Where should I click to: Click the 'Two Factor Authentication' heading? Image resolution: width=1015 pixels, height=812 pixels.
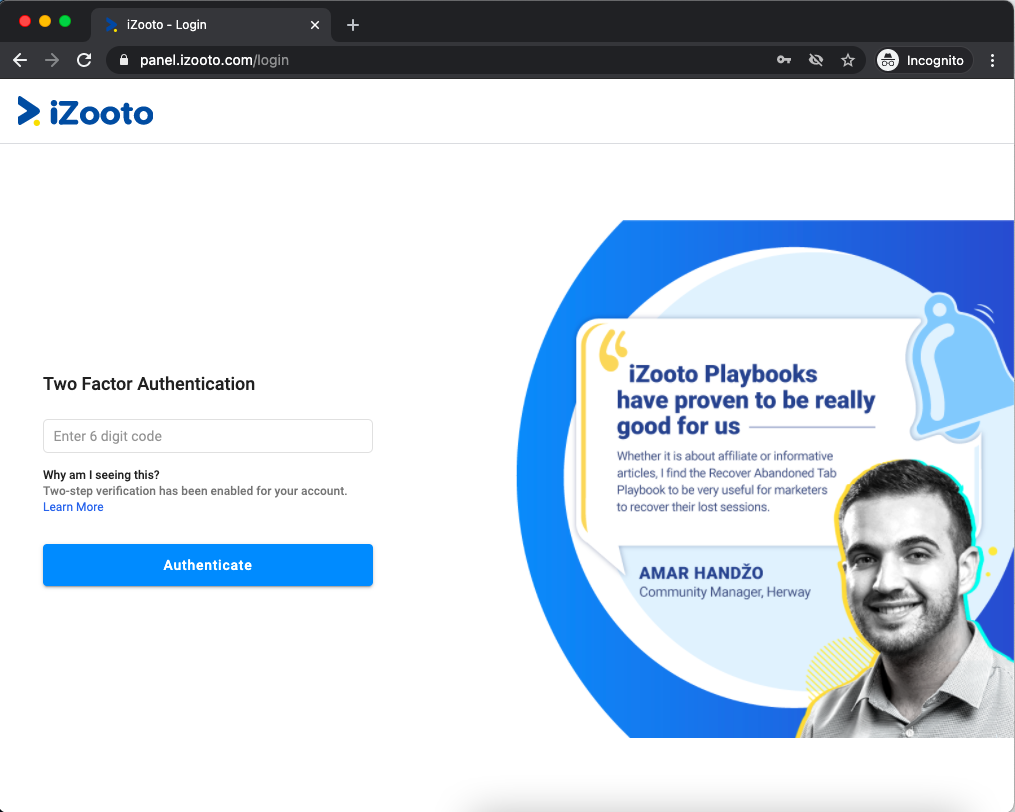(x=149, y=384)
